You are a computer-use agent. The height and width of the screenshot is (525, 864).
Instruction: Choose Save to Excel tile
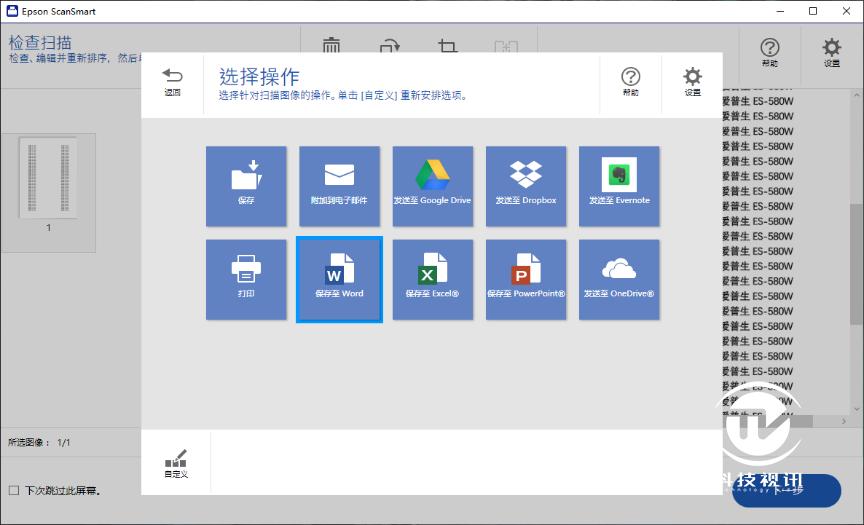pos(433,279)
